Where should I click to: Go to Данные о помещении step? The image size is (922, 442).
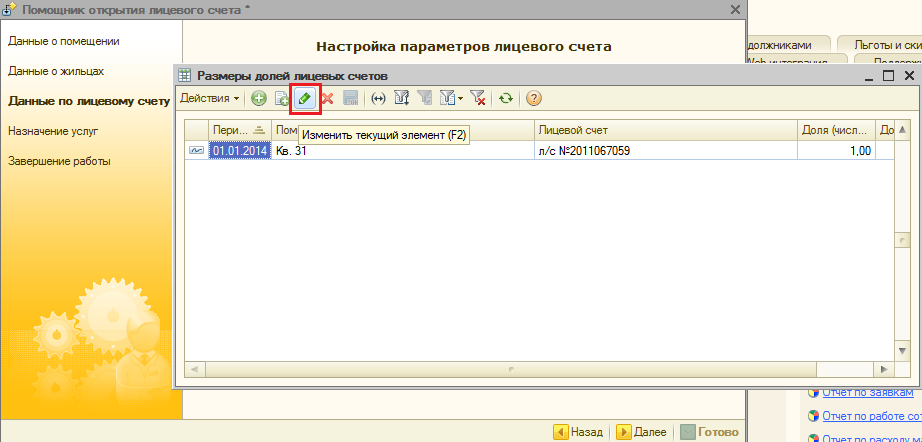point(64,42)
